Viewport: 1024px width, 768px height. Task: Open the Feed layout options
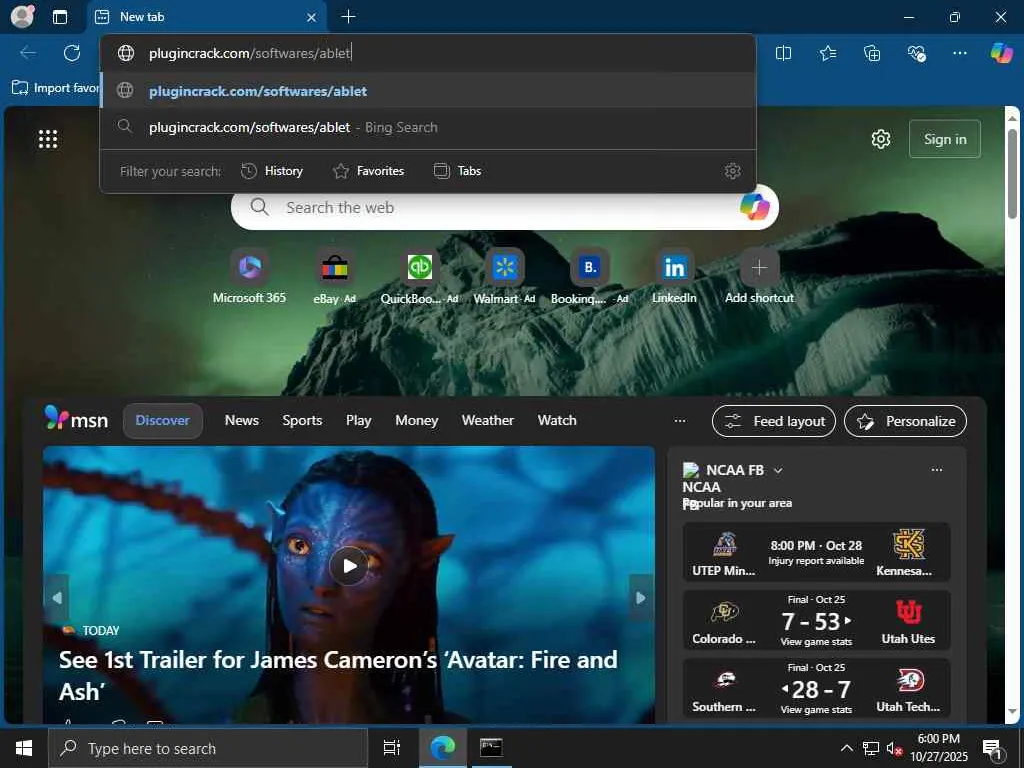click(x=774, y=421)
